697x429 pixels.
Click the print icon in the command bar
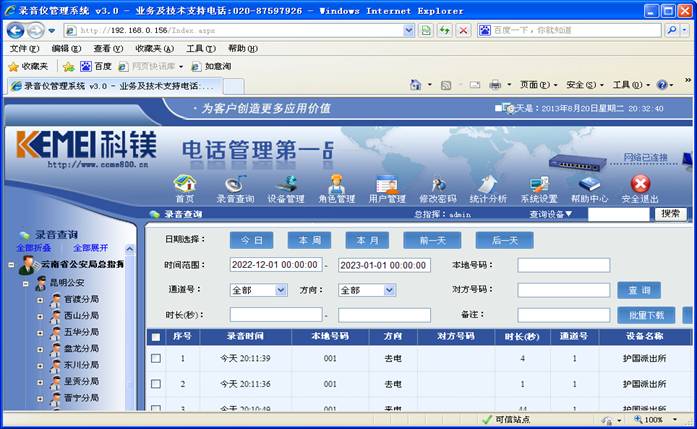(x=495, y=84)
